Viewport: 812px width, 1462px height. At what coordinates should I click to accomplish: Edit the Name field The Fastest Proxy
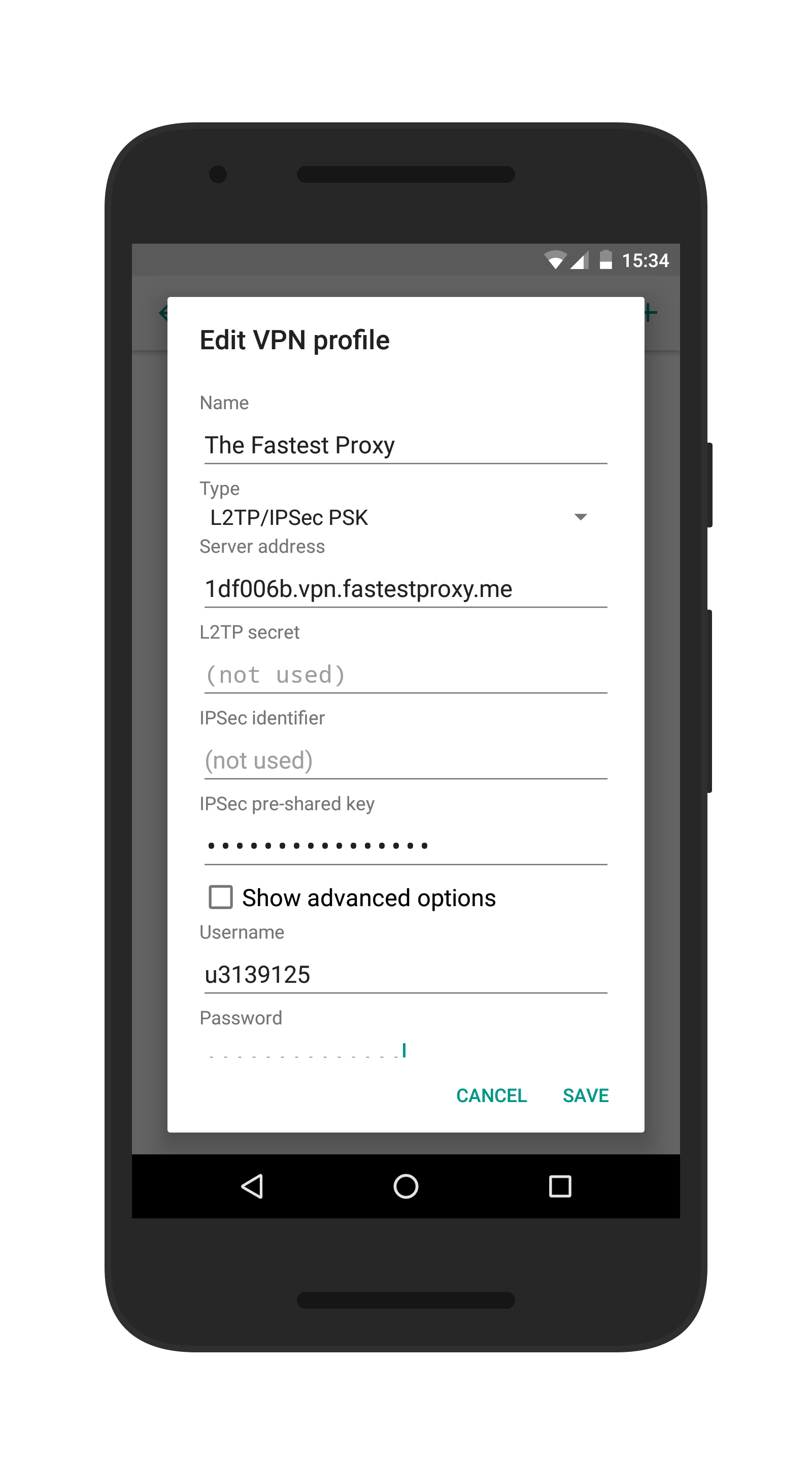click(x=405, y=446)
